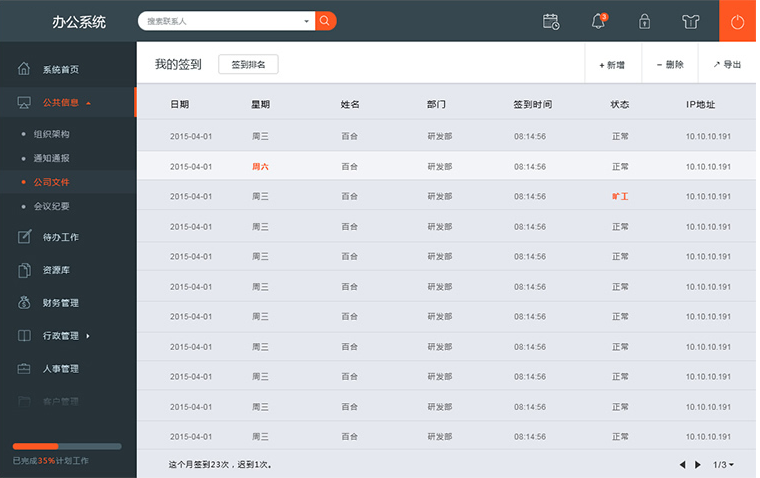Click the − 删除 button
Screen dimensions: 760x478
point(670,64)
